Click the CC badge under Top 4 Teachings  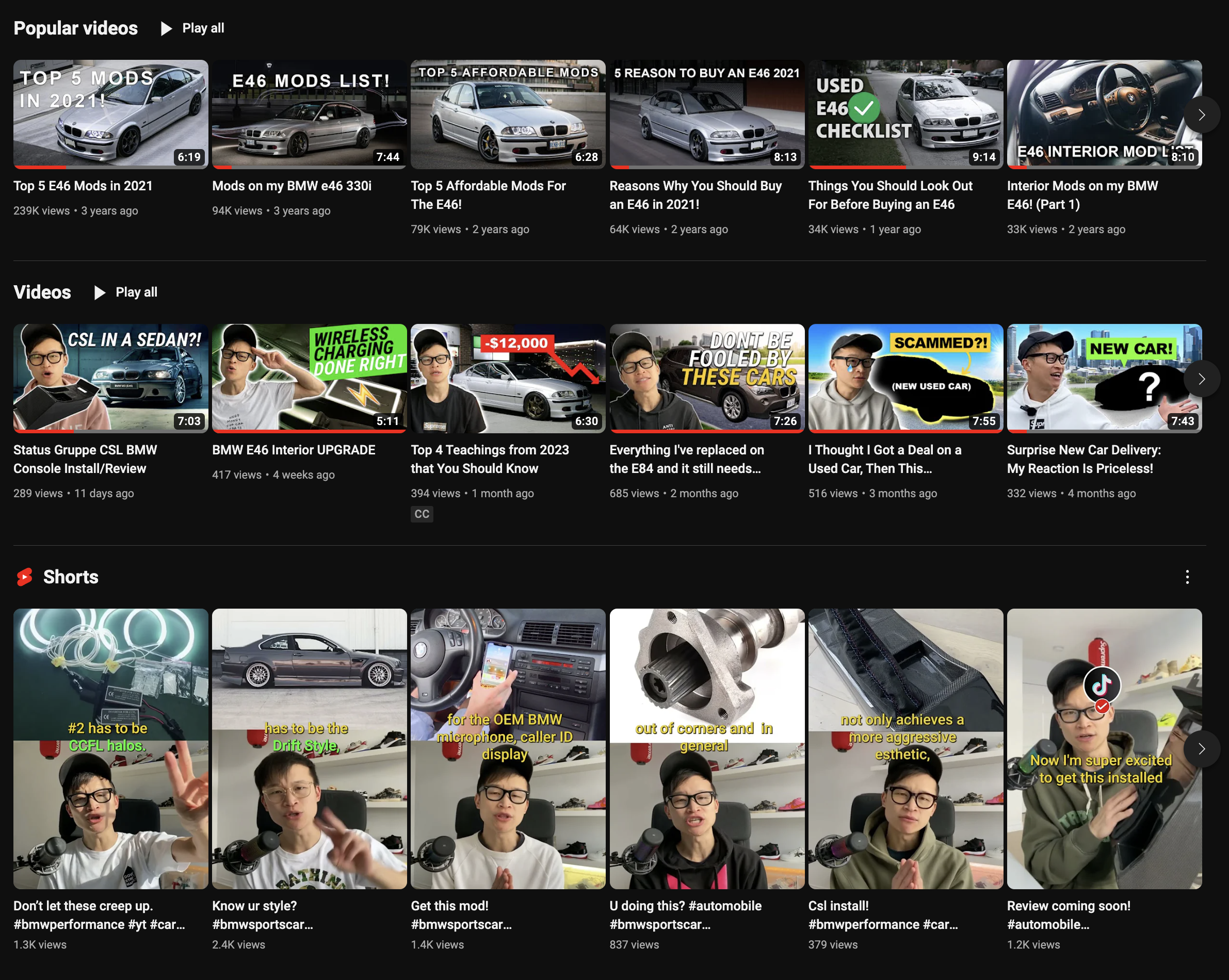[x=422, y=515]
